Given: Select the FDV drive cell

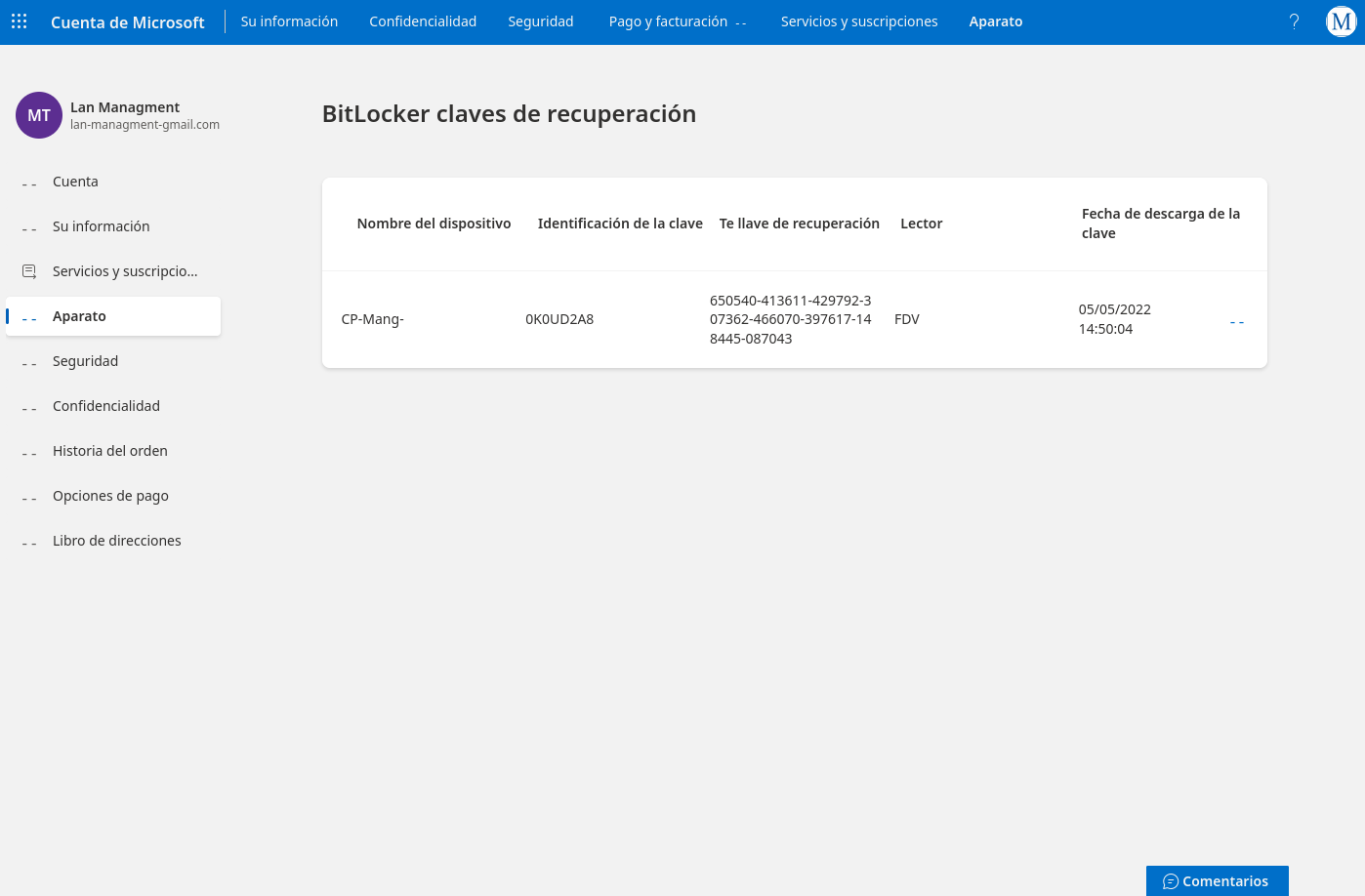Looking at the screenshot, I should click(x=907, y=319).
